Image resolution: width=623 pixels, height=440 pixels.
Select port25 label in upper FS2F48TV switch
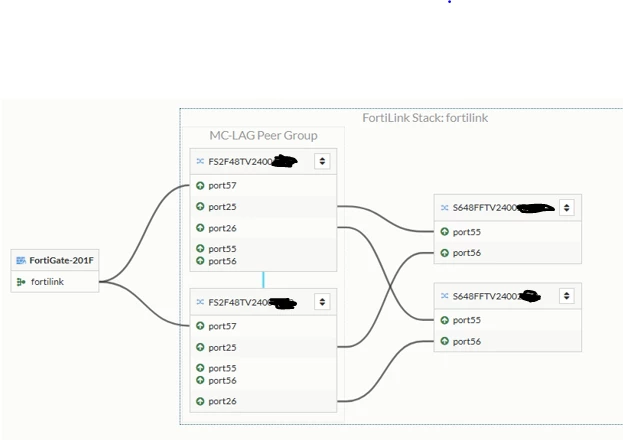point(222,207)
